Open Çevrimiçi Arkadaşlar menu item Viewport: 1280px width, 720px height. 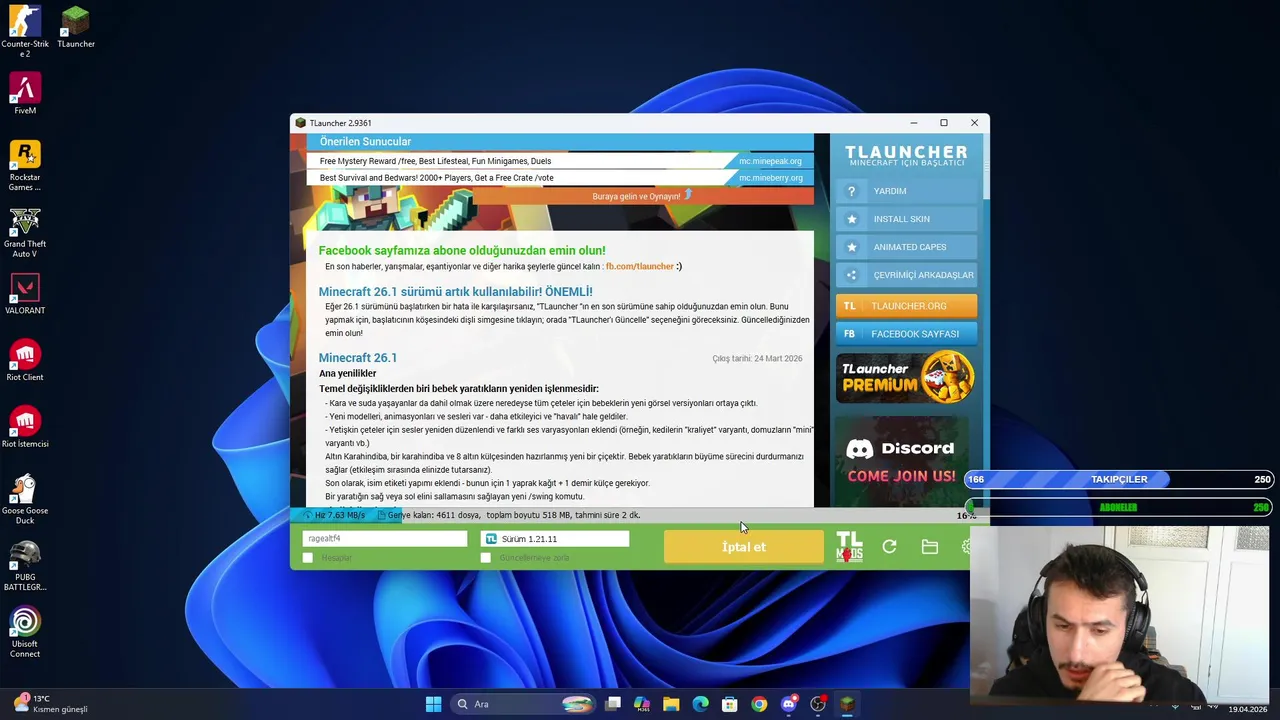907,275
